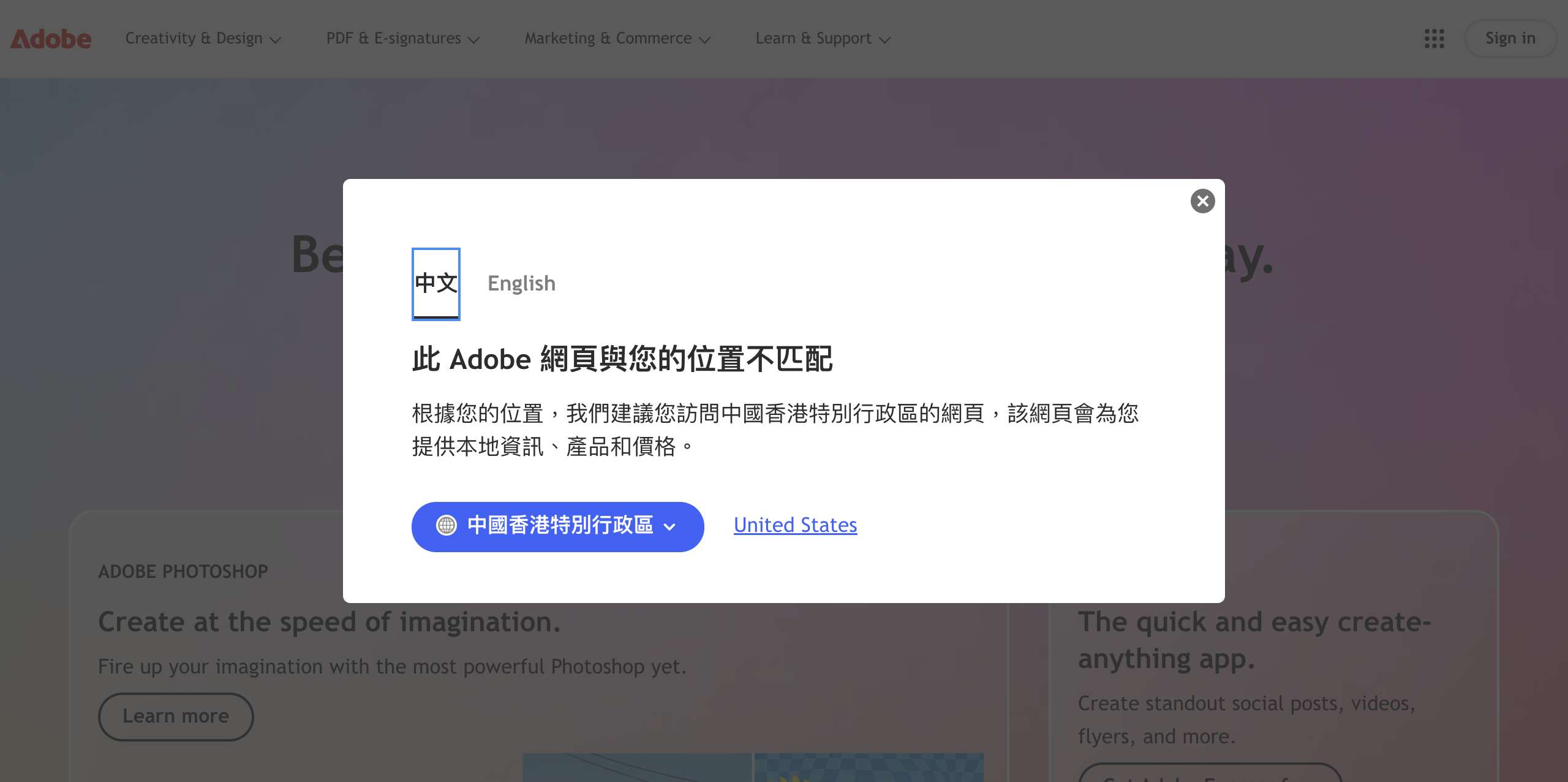Open Marketing & Commerce menu
The width and height of the screenshot is (1568, 782).
point(617,39)
